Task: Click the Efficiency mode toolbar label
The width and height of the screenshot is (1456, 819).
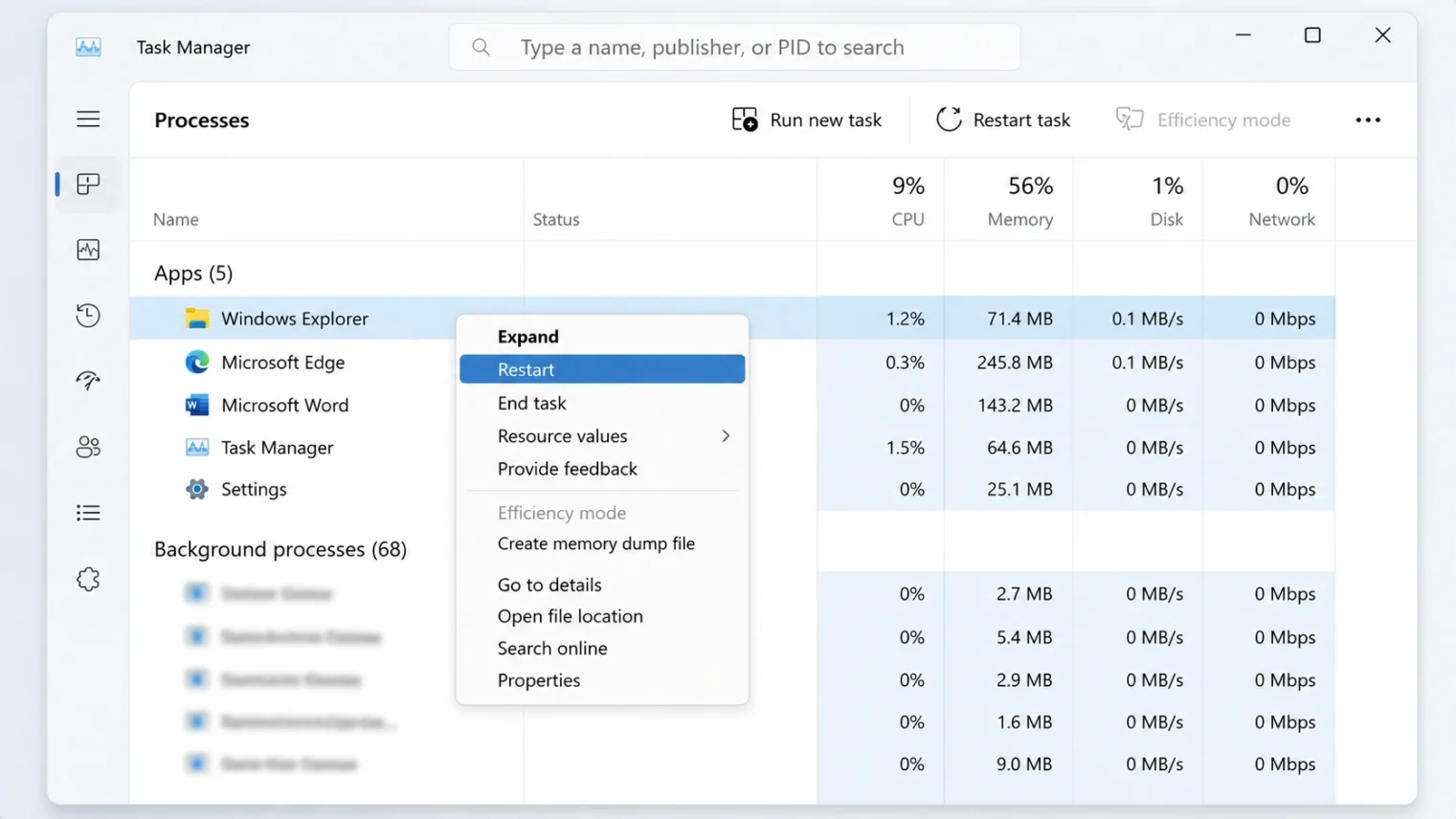Action: pyautogui.click(x=1223, y=120)
